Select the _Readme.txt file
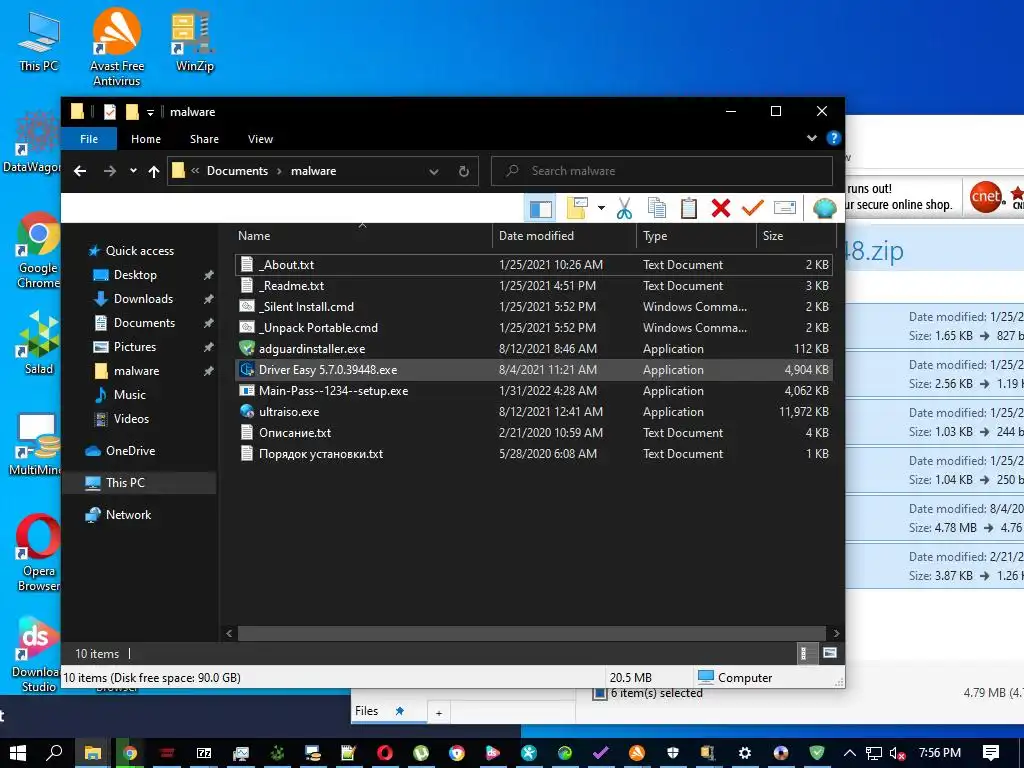Screen dimensions: 1024x768 click(x=534, y=286)
